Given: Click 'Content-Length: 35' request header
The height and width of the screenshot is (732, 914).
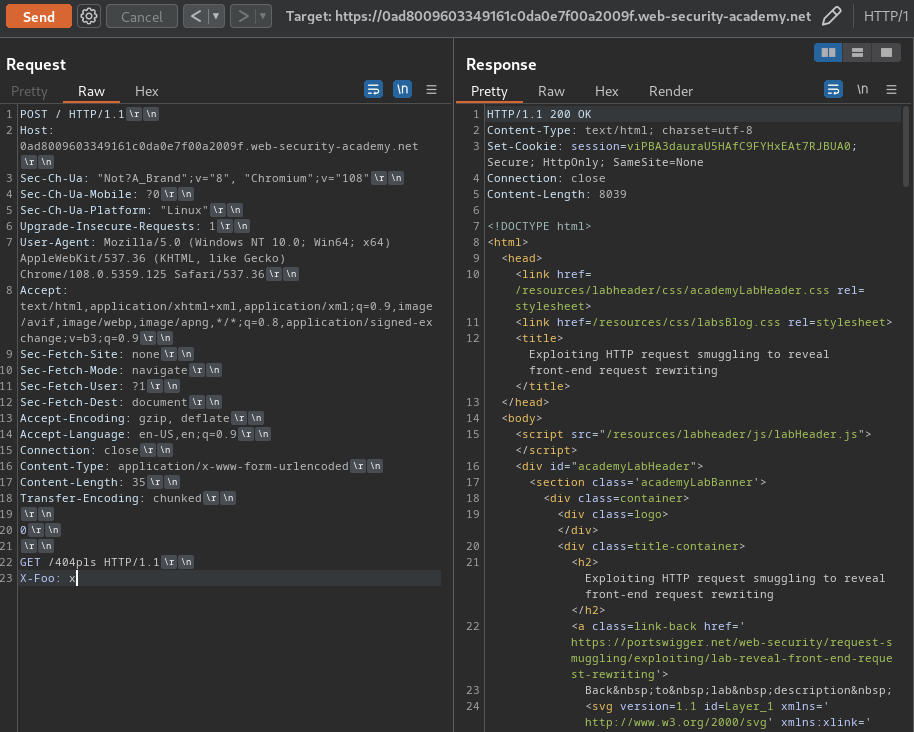Looking at the screenshot, I should point(83,482).
